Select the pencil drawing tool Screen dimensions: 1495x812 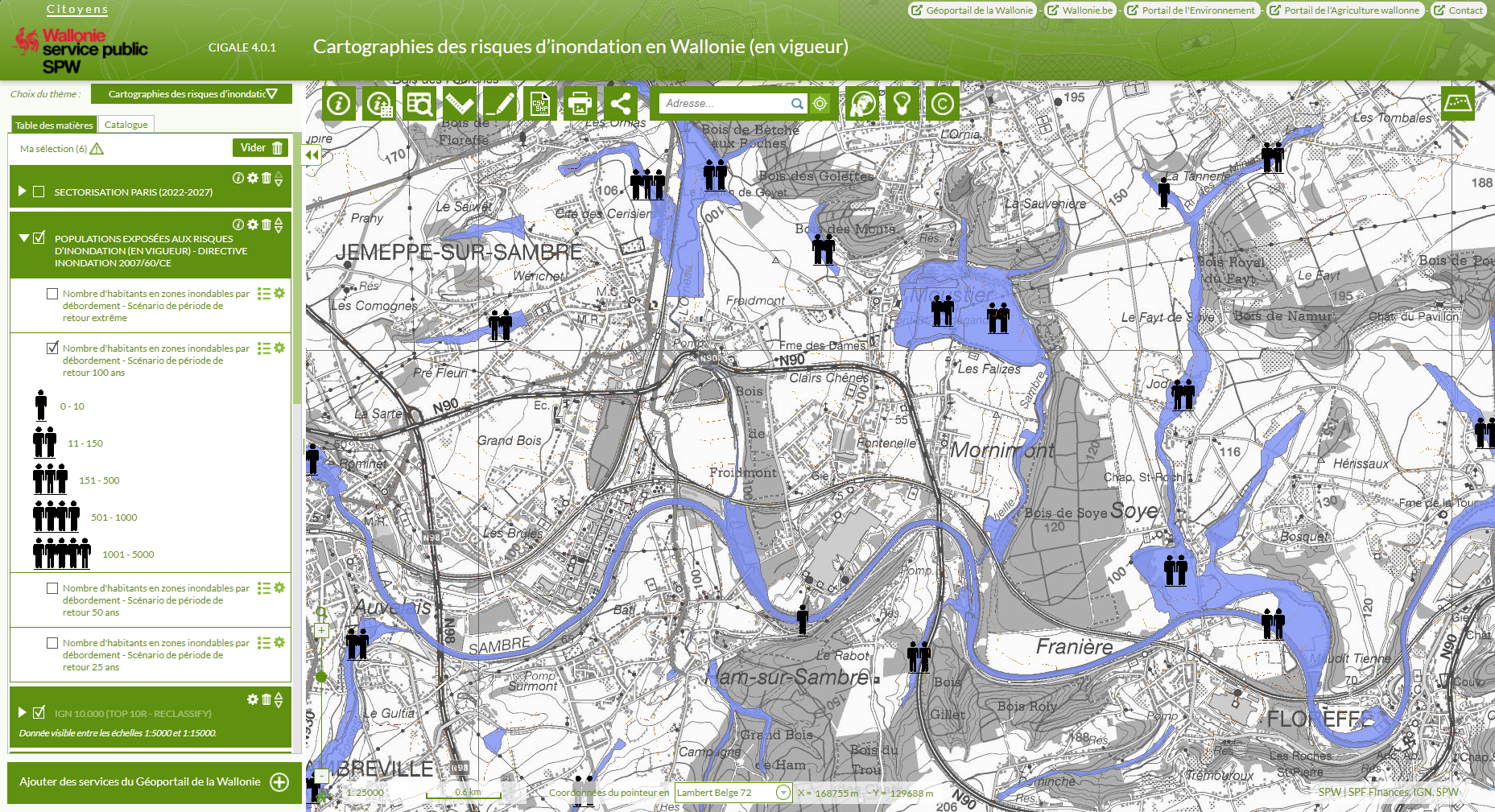point(500,104)
